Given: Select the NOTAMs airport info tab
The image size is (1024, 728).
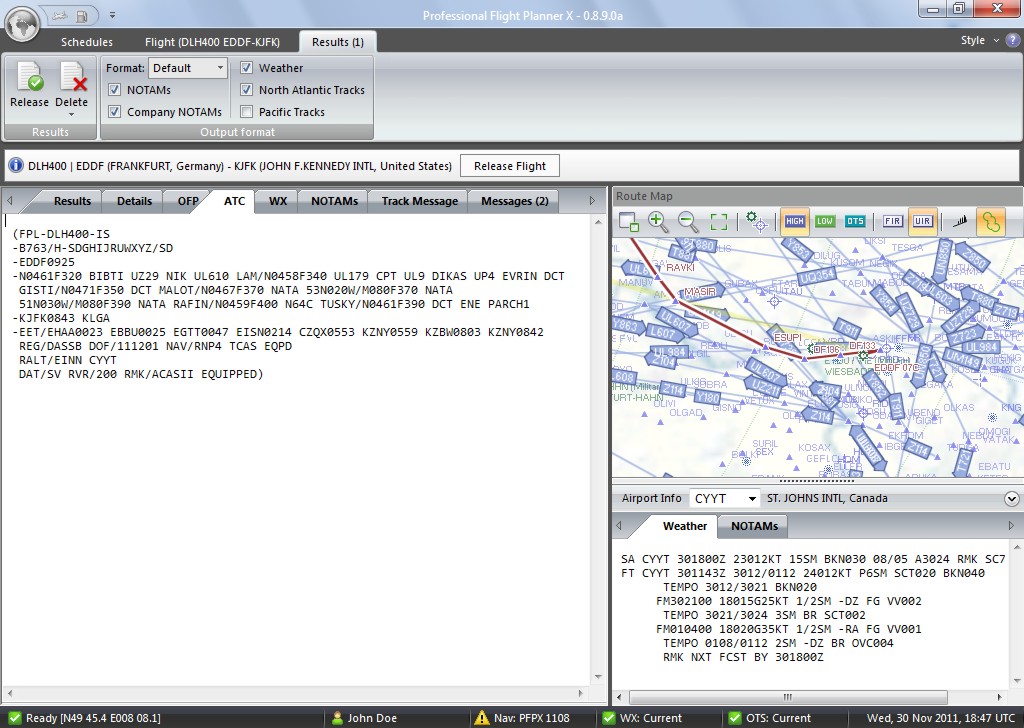Looking at the screenshot, I should pos(754,526).
